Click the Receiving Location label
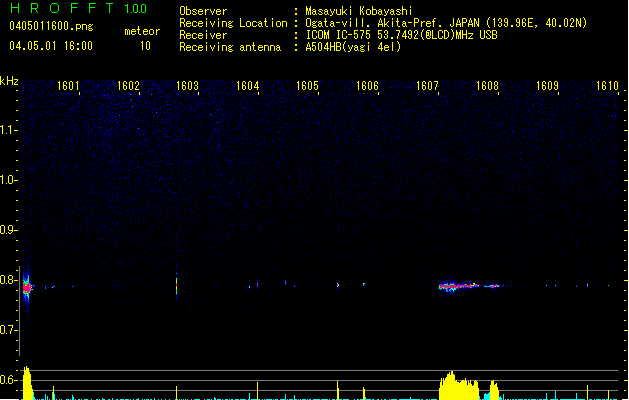629x400 pixels. click(233, 23)
